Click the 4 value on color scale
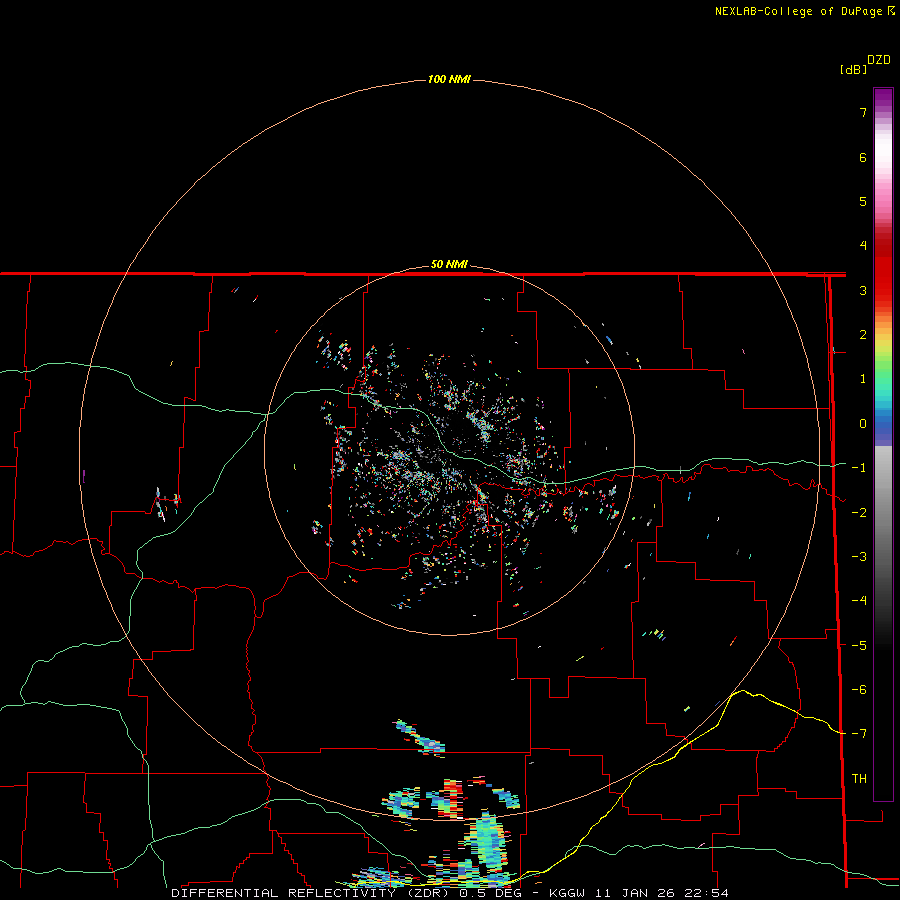 863,246
